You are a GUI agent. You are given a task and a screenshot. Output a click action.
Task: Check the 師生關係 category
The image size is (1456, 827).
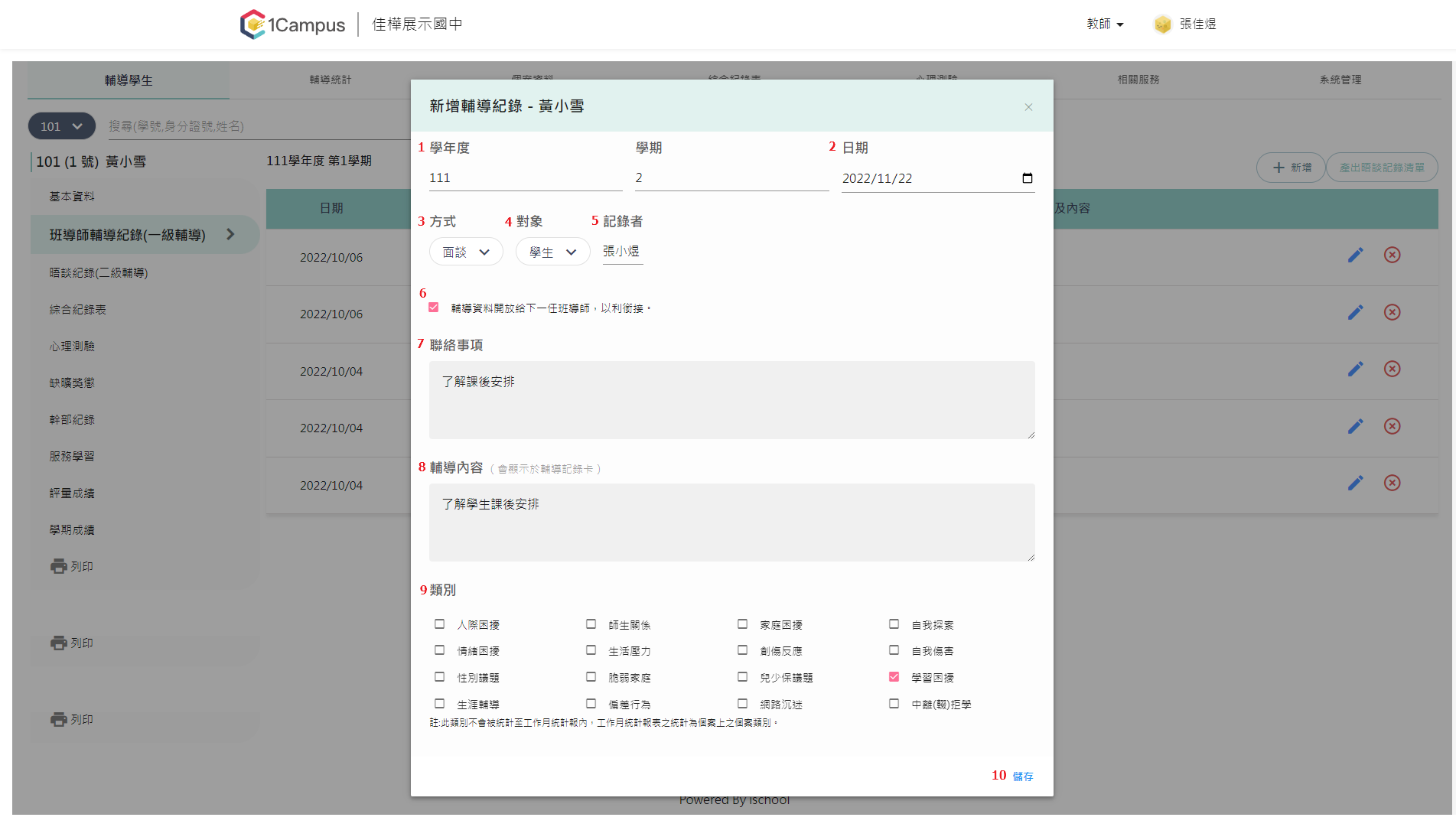(591, 624)
